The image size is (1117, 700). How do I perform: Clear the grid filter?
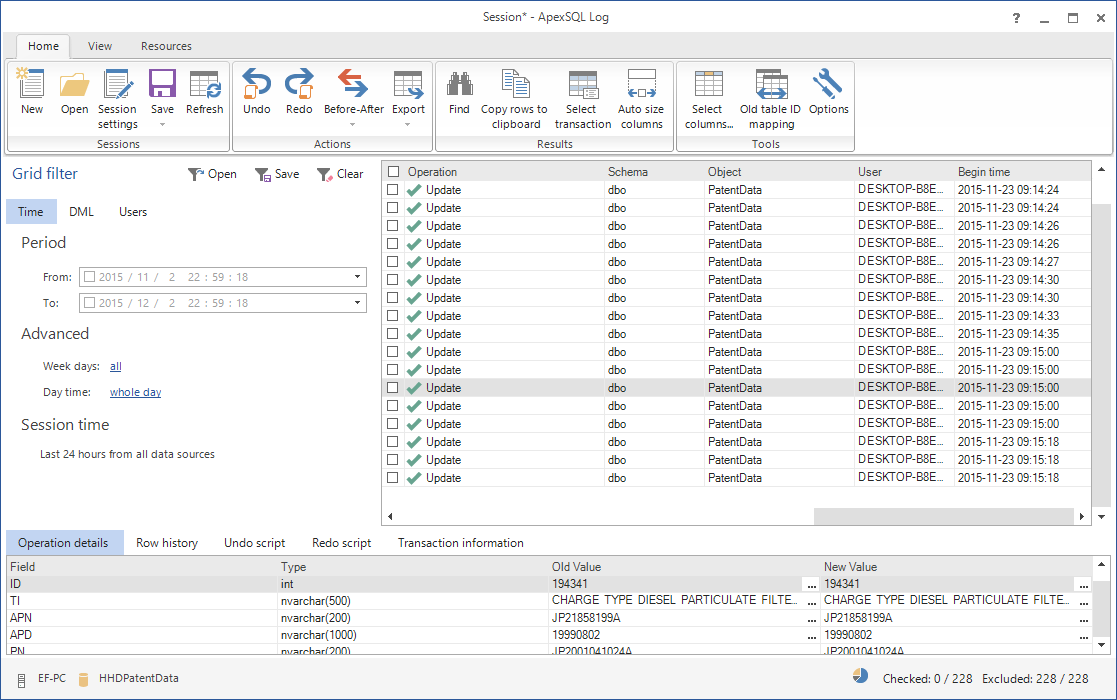point(340,174)
